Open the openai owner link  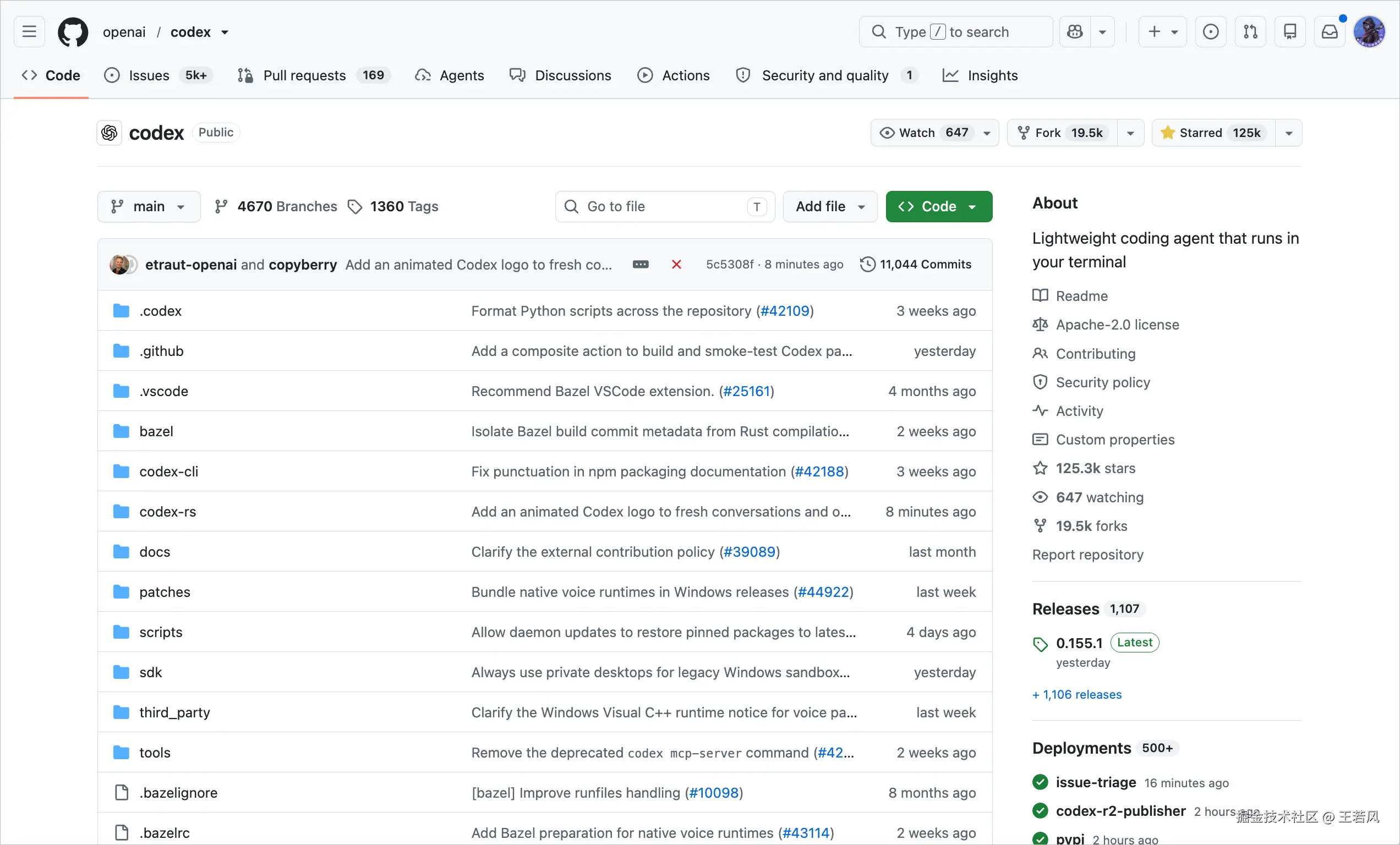tap(124, 32)
